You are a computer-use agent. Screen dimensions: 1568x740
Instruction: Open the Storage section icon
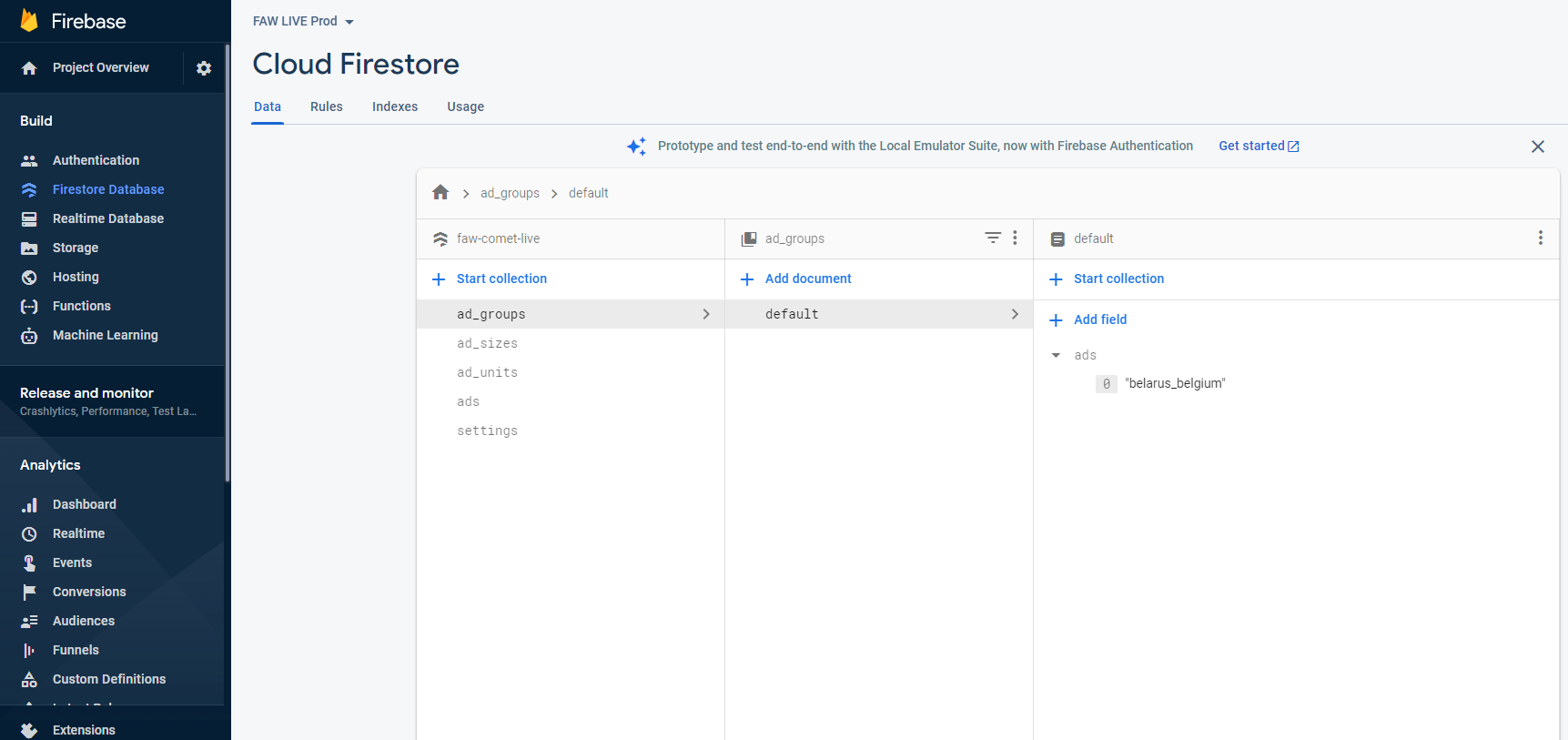(x=29, y=248)
